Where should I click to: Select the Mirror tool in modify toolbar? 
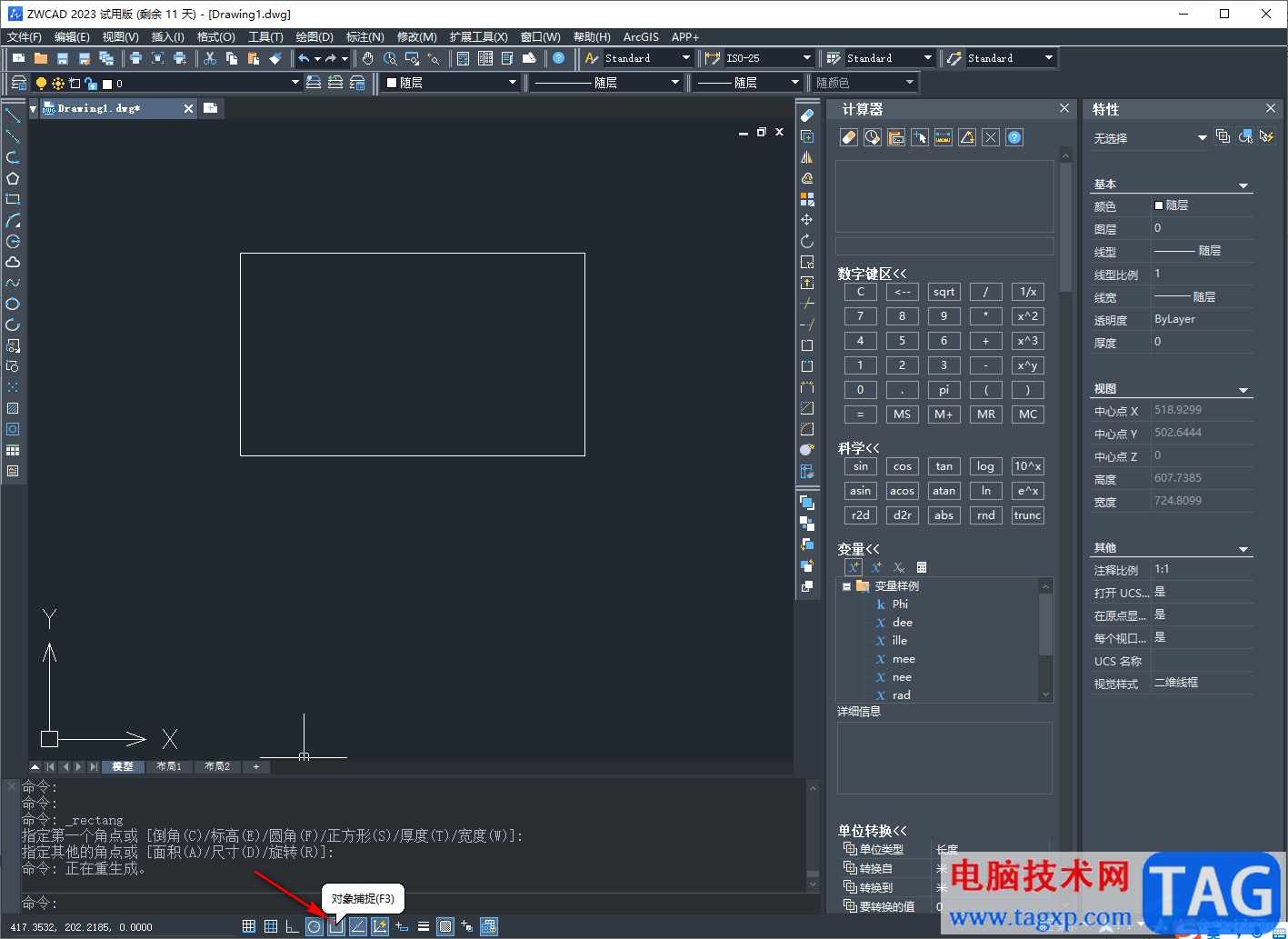(x=807, y=157)
